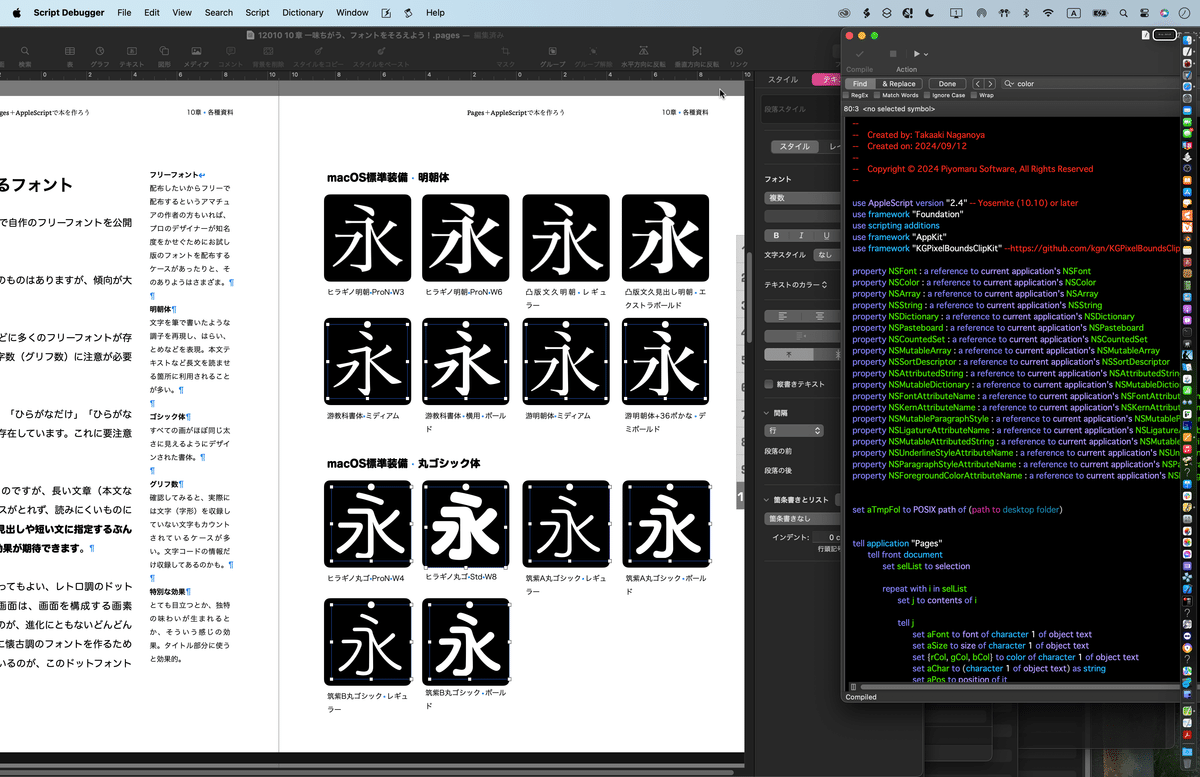Viewport: 1200px width, 777px height.
Task: Open the line spacing 行 dropdown
Action: pos(794,430)
